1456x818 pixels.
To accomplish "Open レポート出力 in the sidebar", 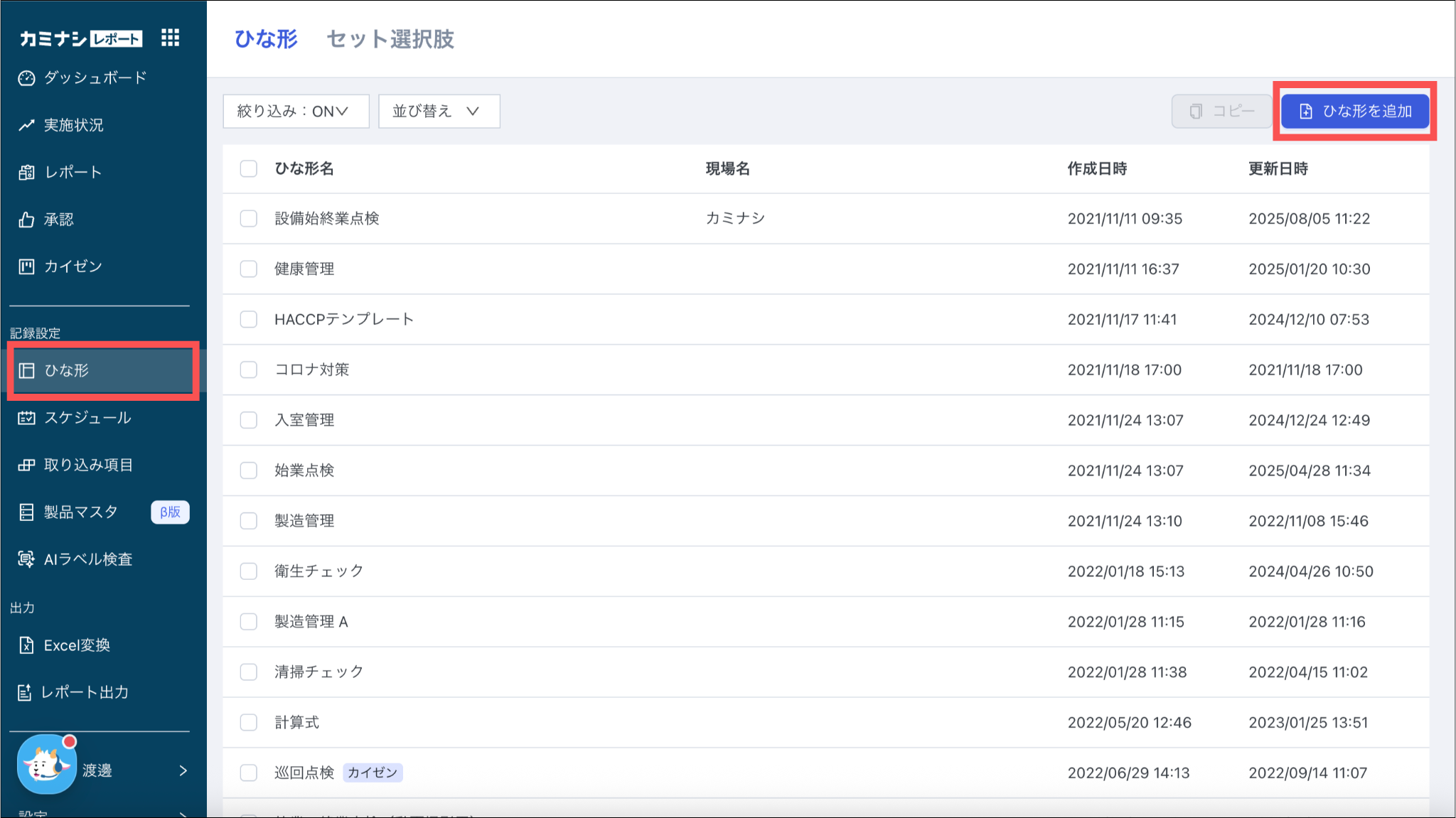I will click(x=84, y=692).
